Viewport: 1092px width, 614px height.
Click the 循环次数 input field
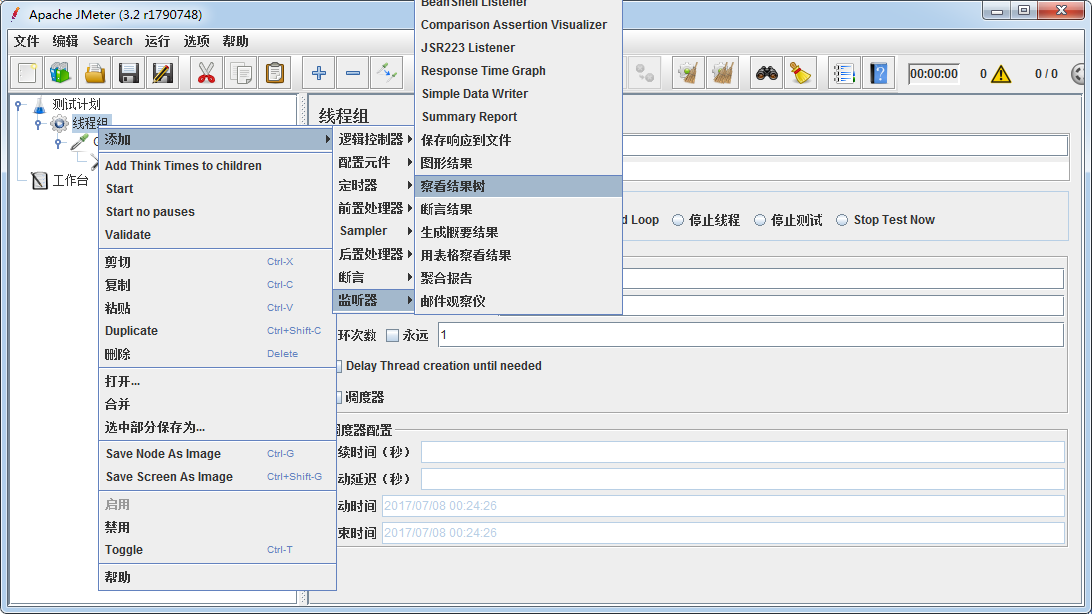point(751,335)
